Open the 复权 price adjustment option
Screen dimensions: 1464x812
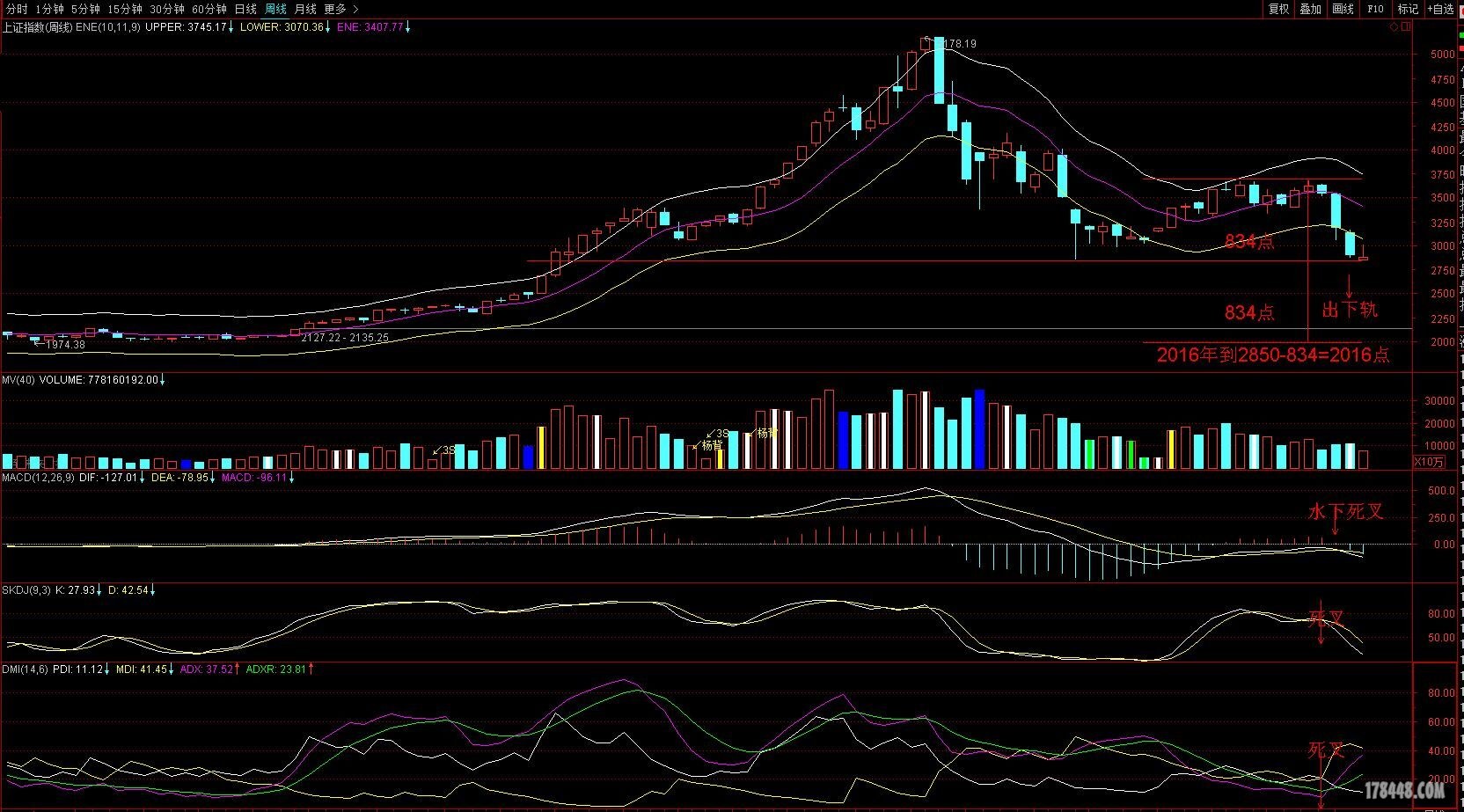click(x=1278, y=9)
